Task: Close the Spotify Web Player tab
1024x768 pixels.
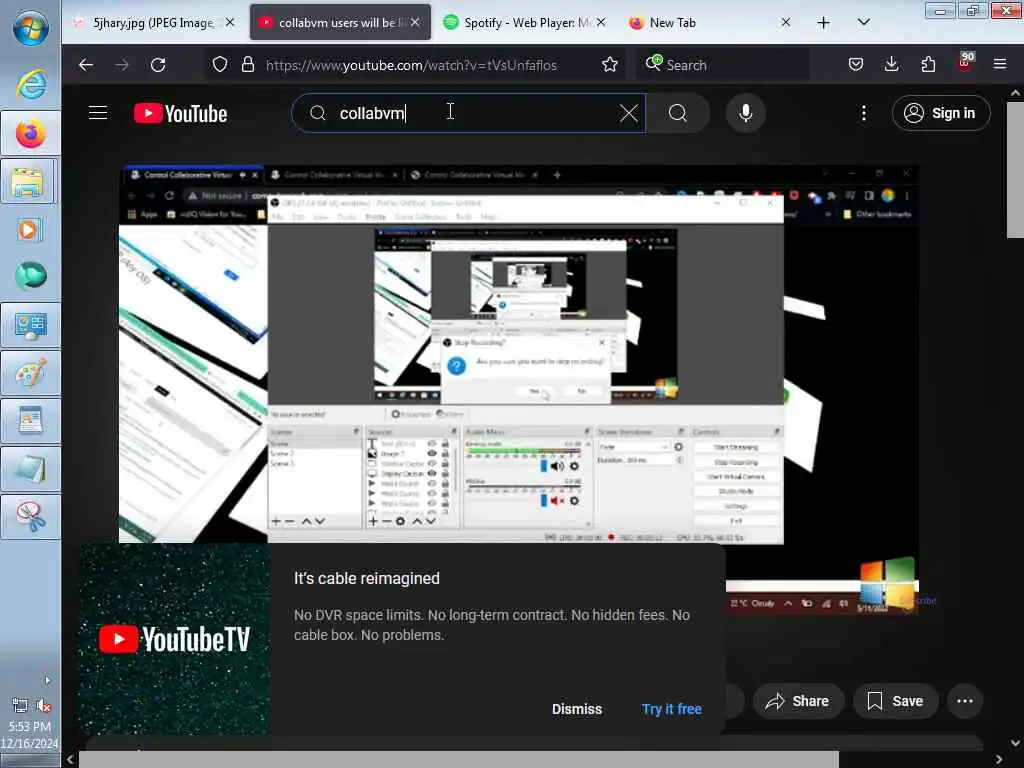Action: tap(601, 23)
